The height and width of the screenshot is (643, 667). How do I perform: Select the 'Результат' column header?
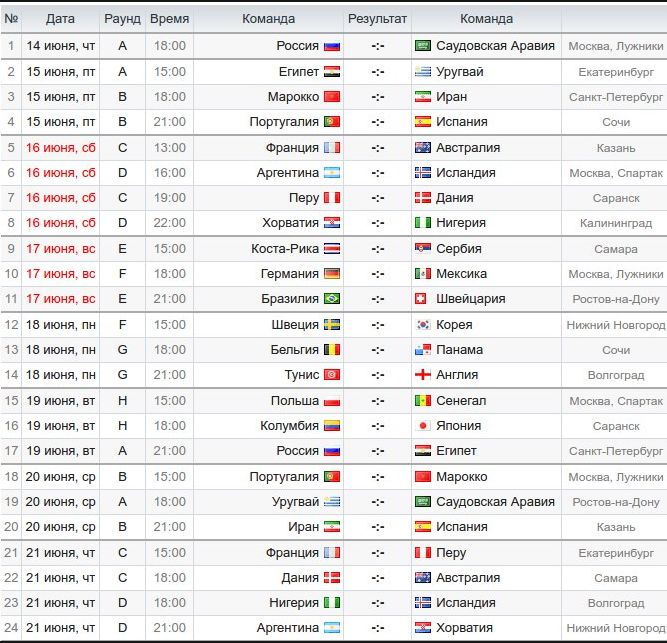377,19
